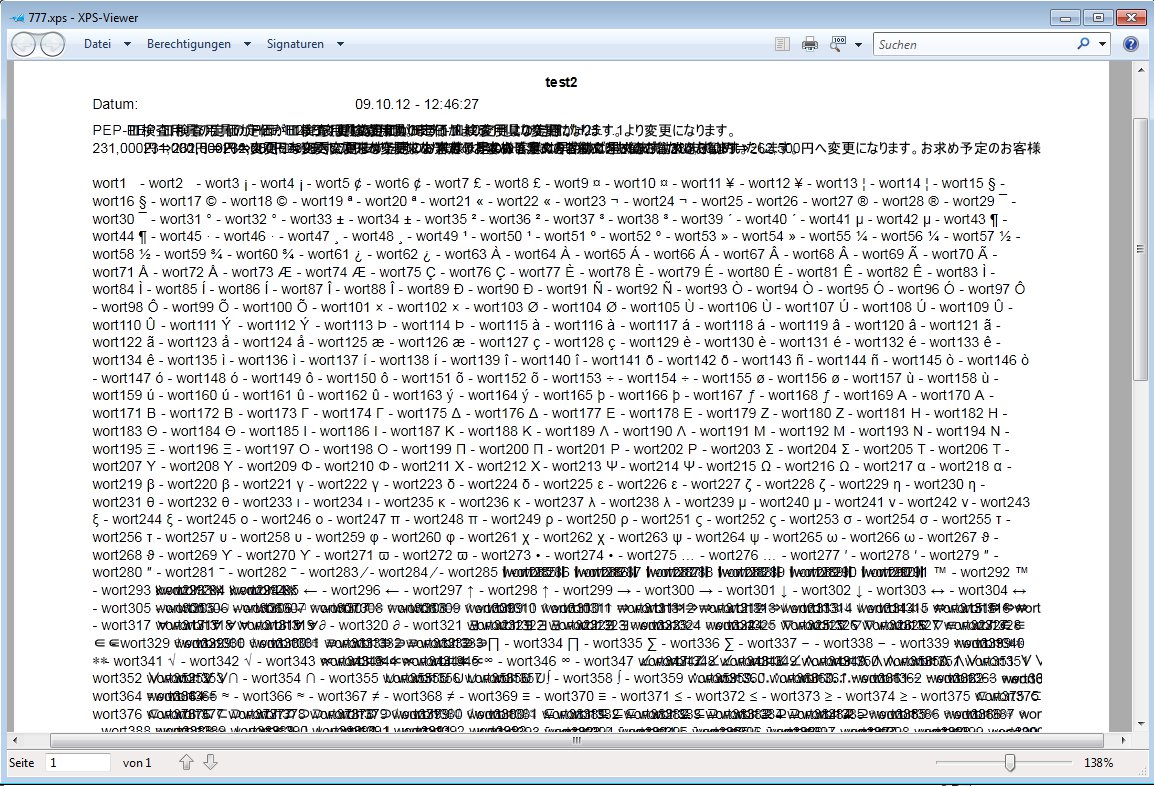Click the printer icon to print

click(810, 44)
